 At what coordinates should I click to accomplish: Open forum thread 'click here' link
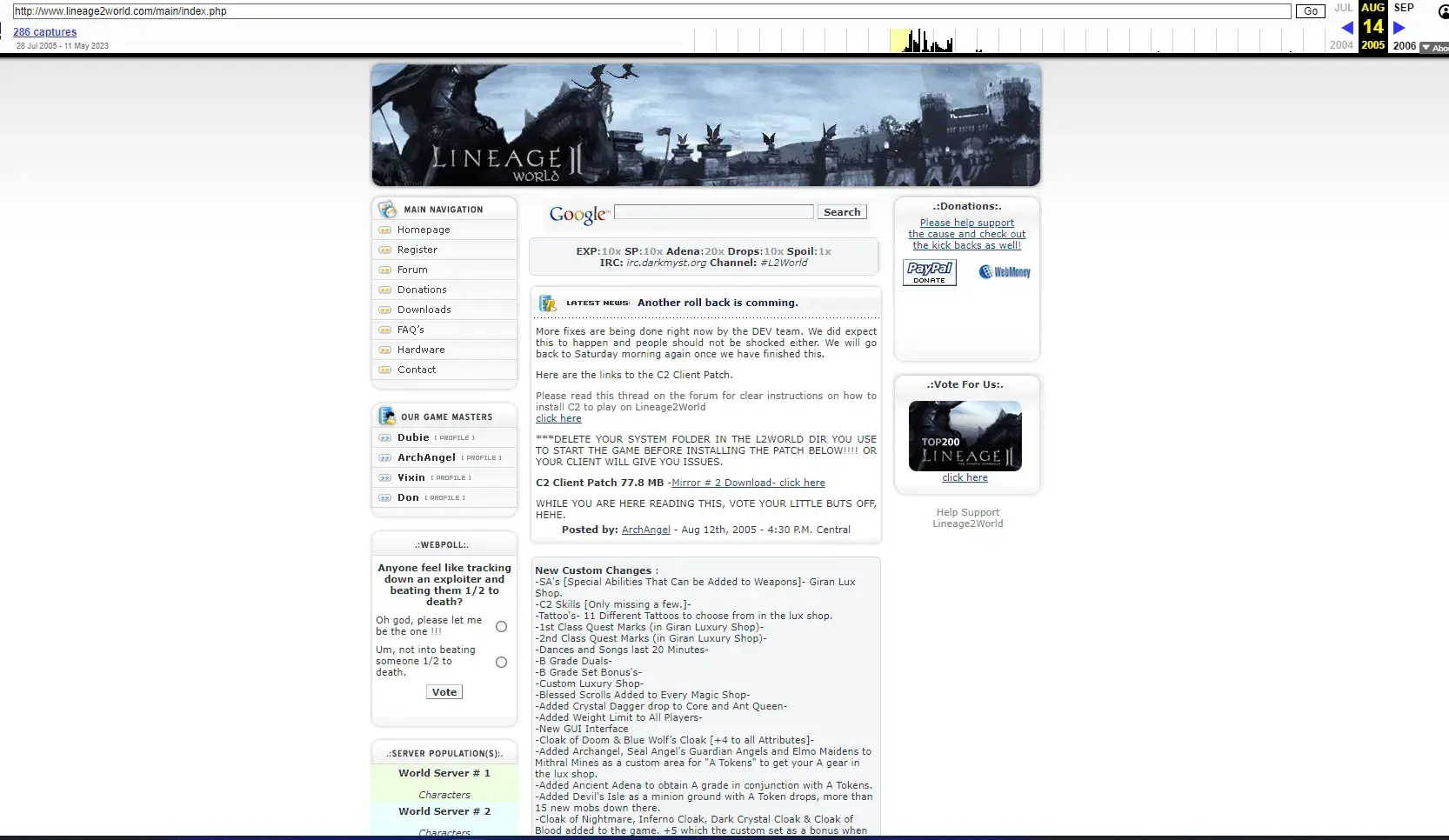[558, 419]
